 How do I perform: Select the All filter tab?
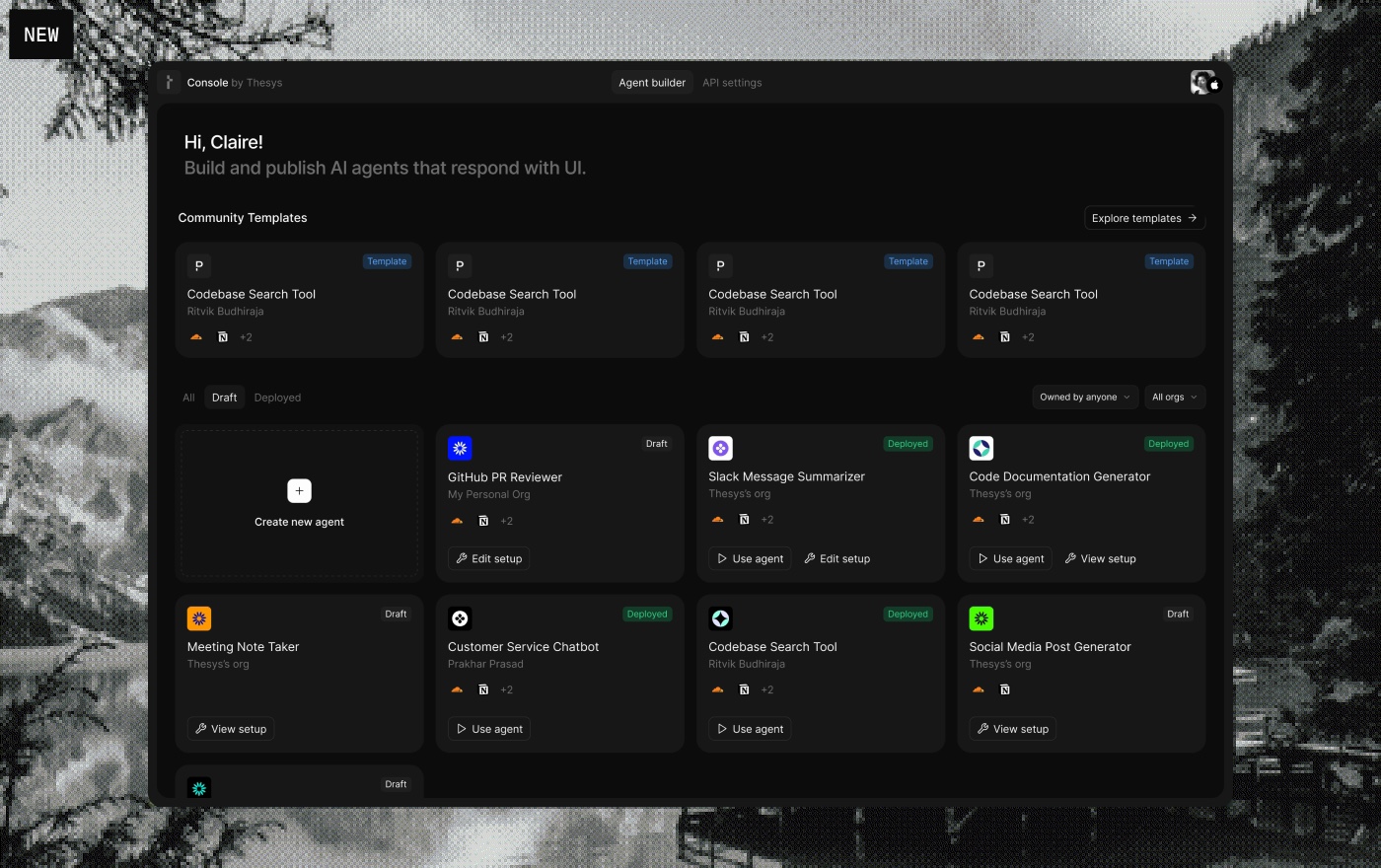coord(188,398)
